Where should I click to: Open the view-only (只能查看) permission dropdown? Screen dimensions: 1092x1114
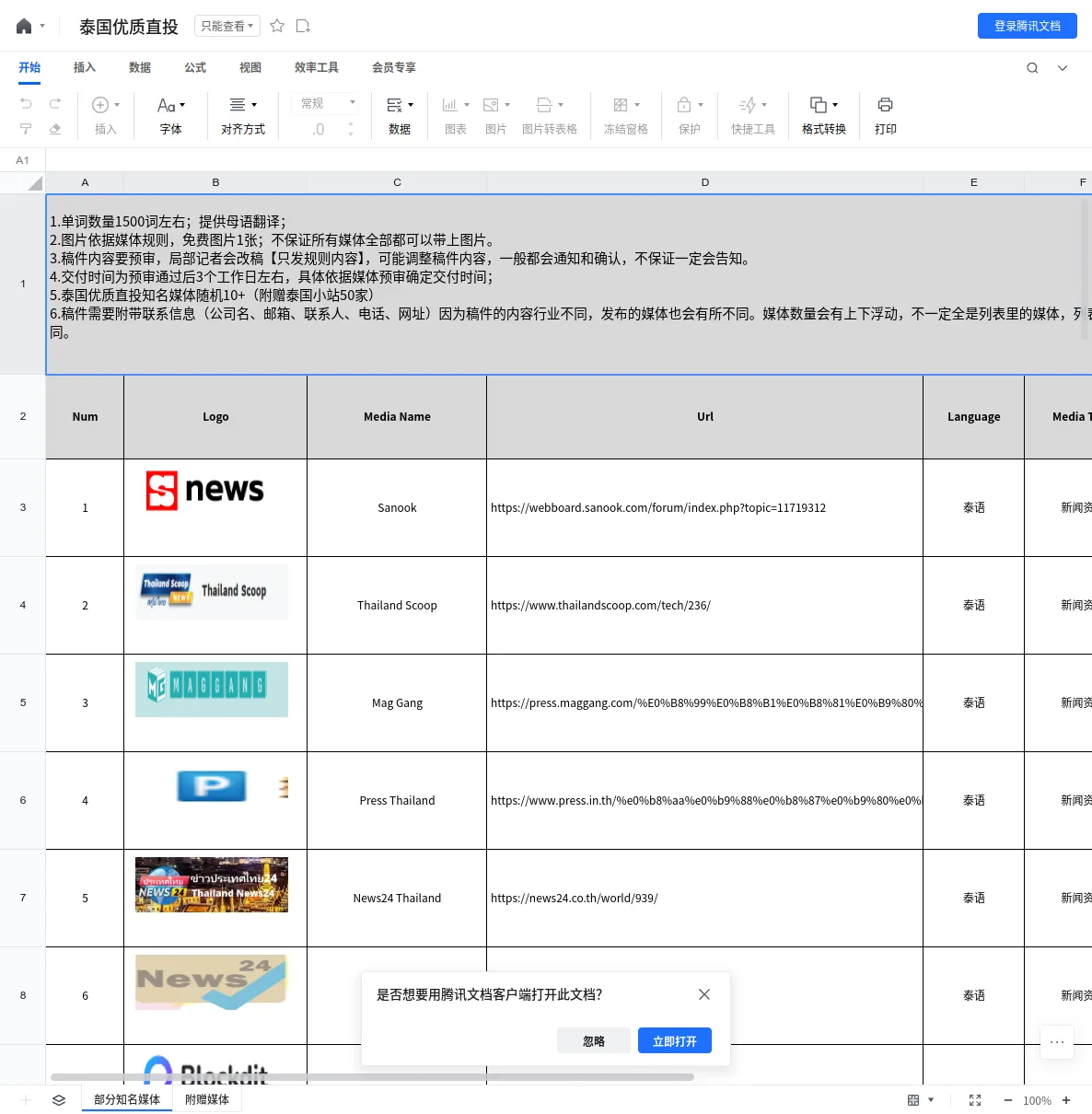(227, 26)
